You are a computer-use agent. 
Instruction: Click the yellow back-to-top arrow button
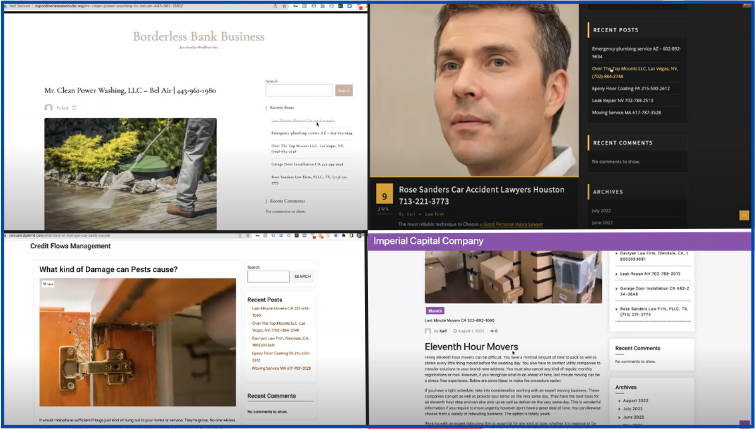click(744, 215)
